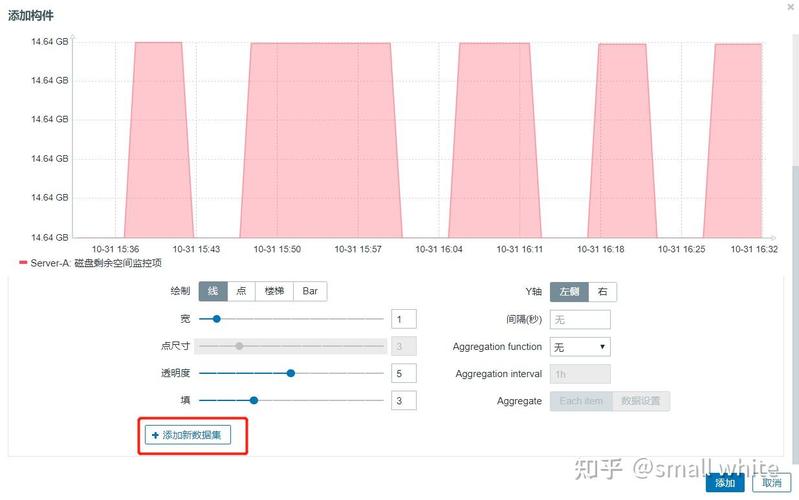799x500 pixels.
Task: Click 添加新数据集 button
Action: pyautogui.click(x=188, y=435)
